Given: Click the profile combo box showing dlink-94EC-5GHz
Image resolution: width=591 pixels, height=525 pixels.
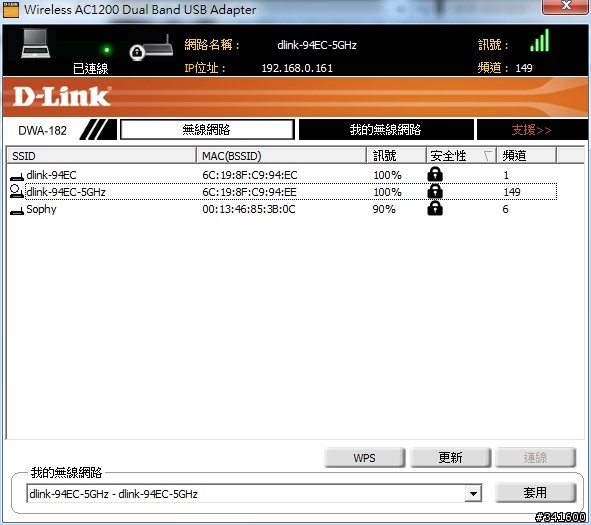Looking at the screenshot, I should point(254,493).
